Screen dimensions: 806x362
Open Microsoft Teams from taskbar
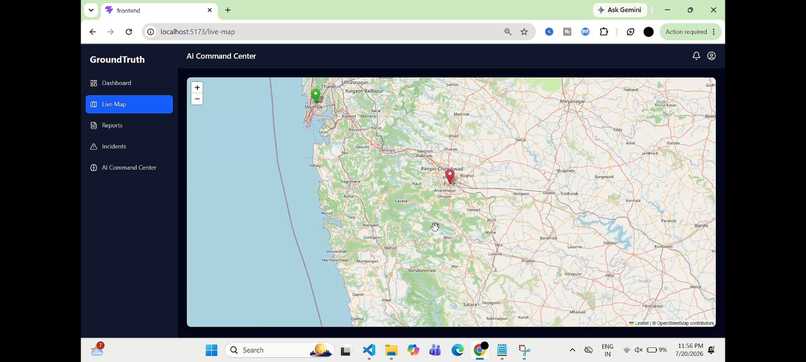pos(435,350)
